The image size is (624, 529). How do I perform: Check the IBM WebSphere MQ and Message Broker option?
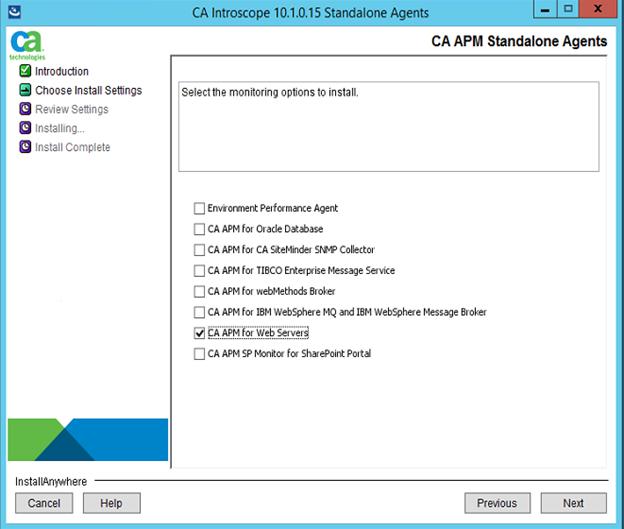click(x=199, y=312)
